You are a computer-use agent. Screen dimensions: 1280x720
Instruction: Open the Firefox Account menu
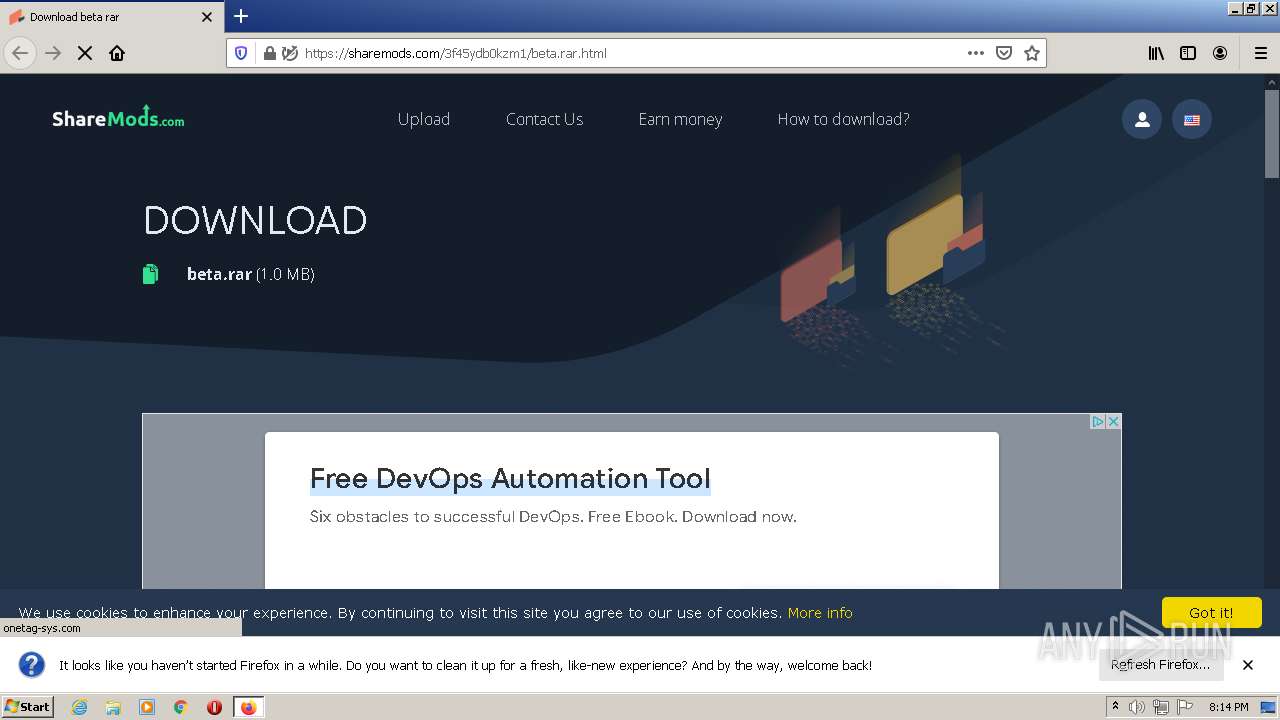(1220, 53)
